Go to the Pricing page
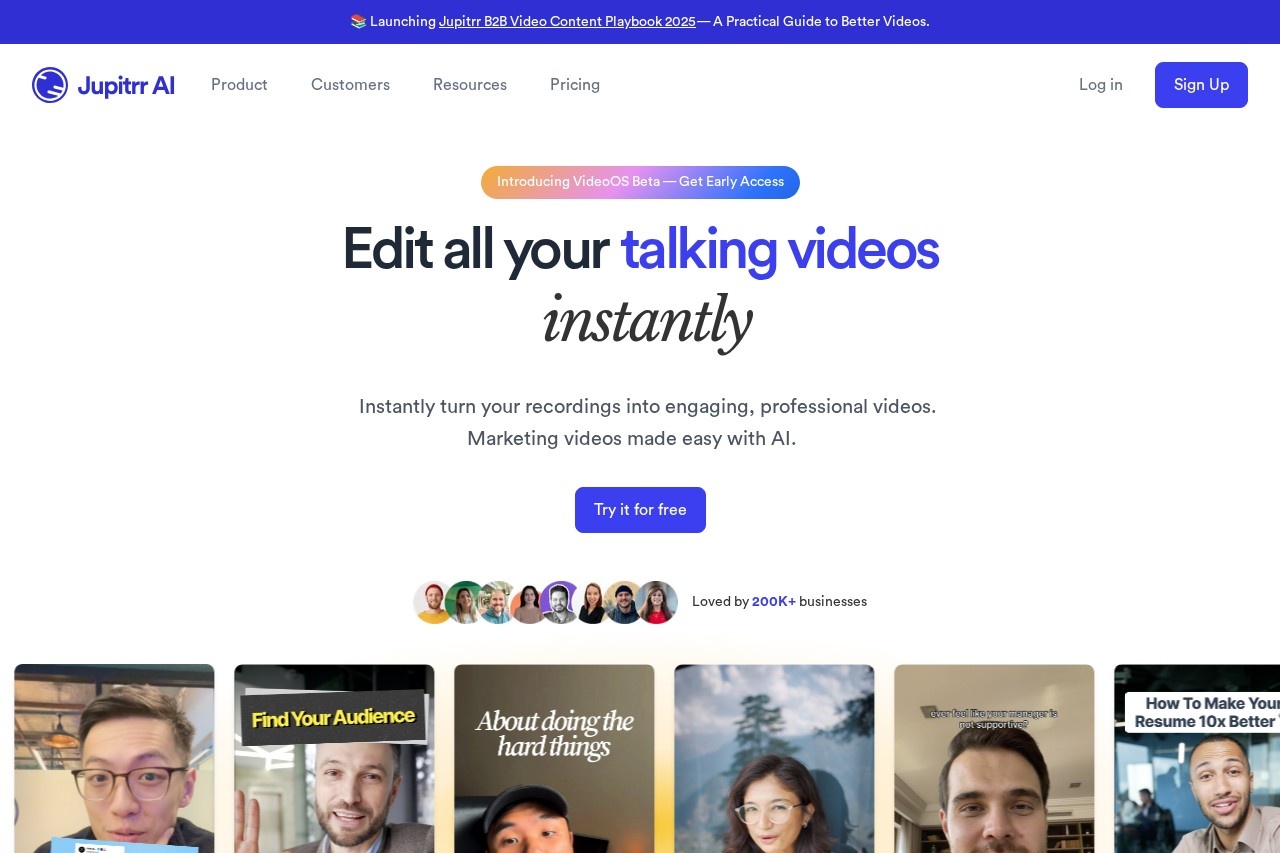 [x=575, y=85]
